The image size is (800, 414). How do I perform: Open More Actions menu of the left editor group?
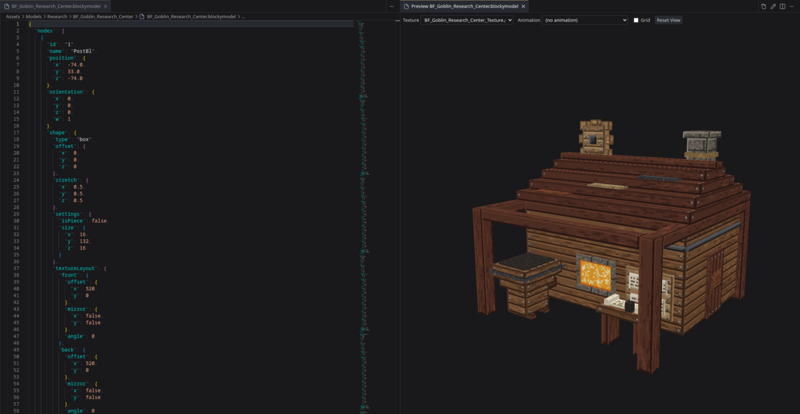click(x=391, y=7)
